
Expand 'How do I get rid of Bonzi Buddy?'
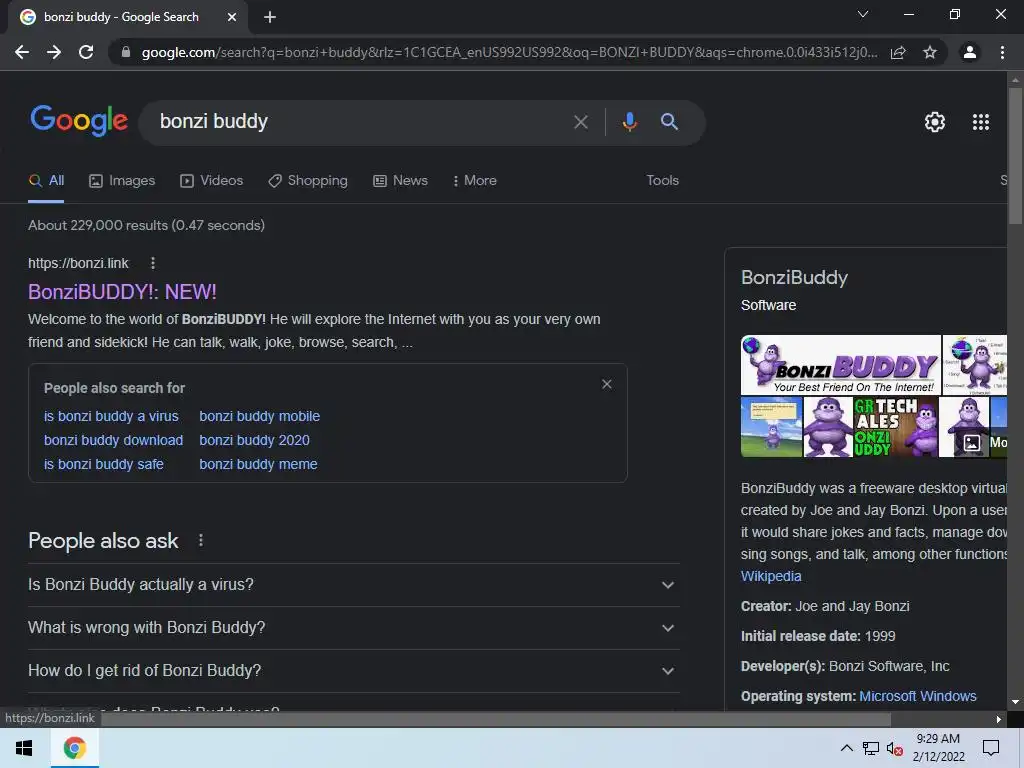point(353,671)
